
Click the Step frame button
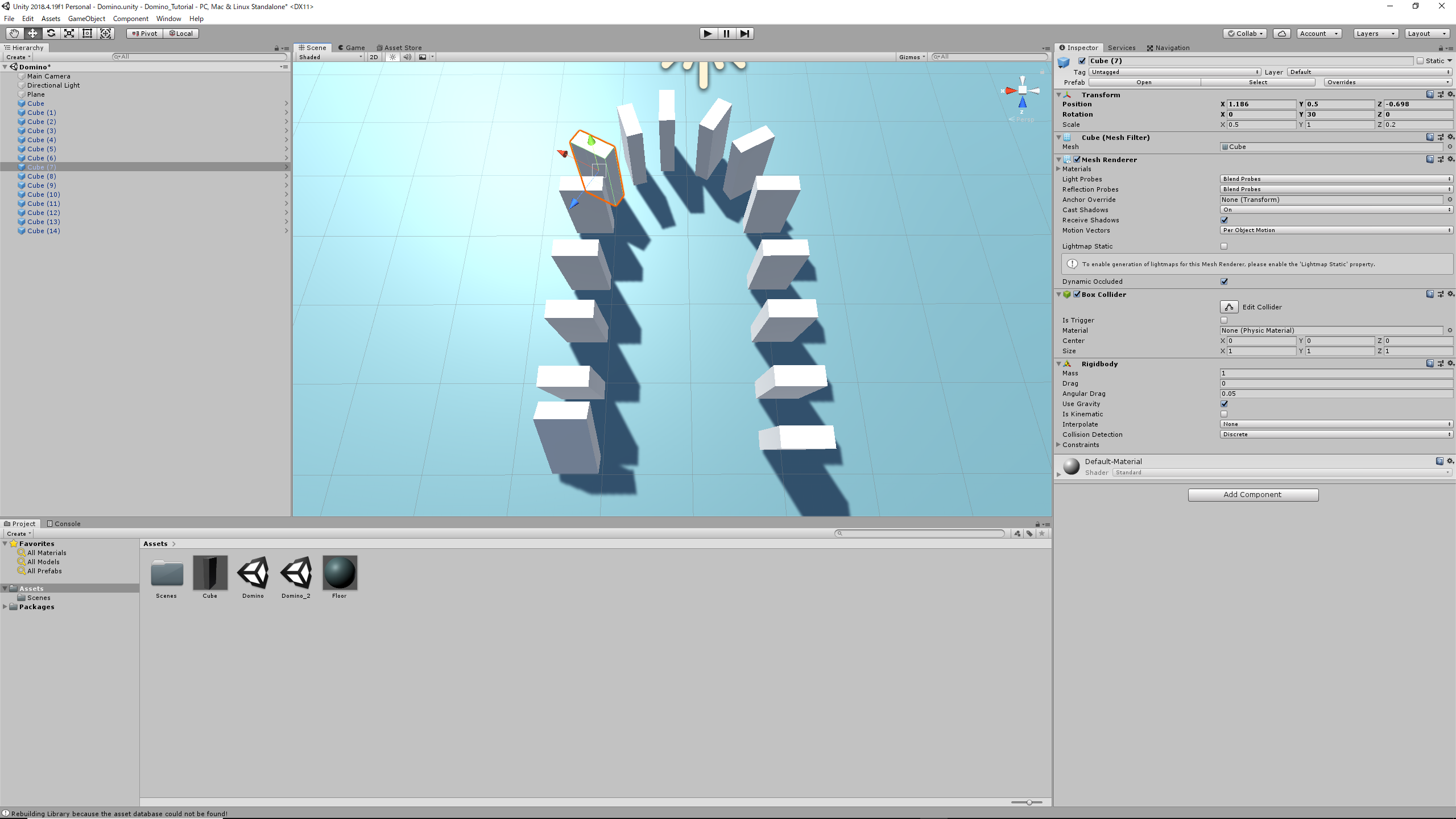click(x=744, y=34)
